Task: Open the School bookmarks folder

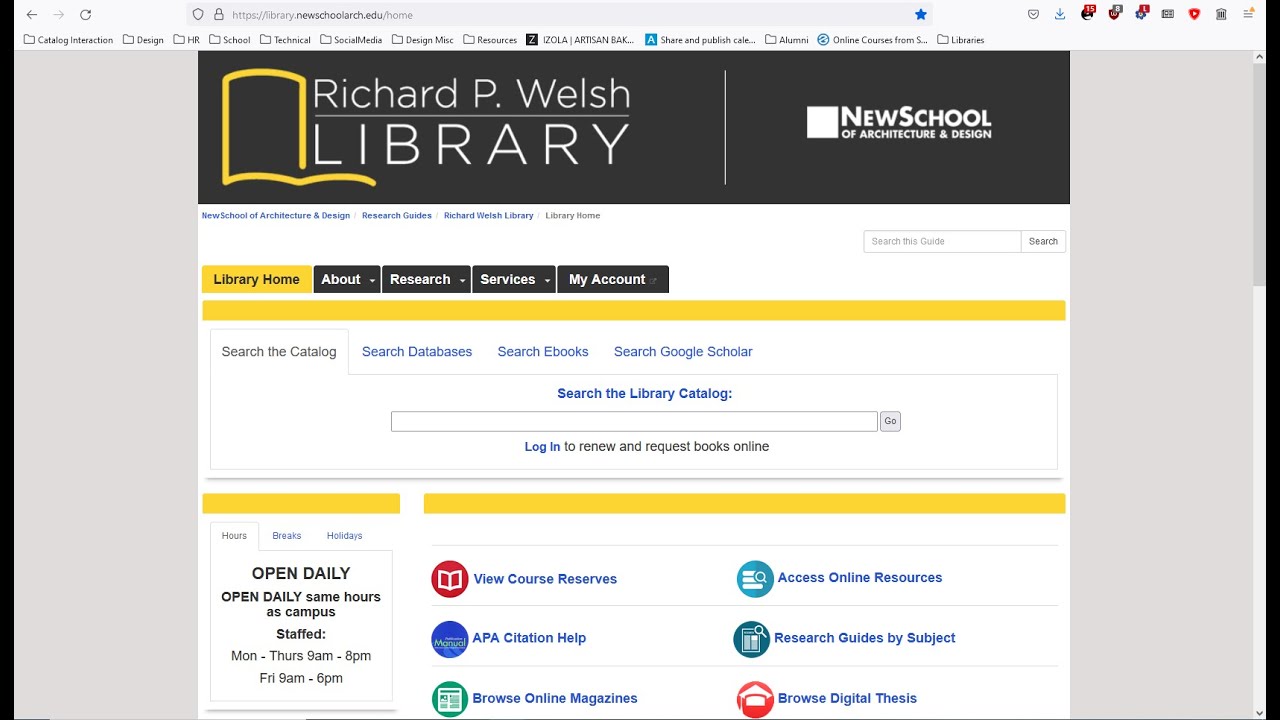Action: click(229, 40)
